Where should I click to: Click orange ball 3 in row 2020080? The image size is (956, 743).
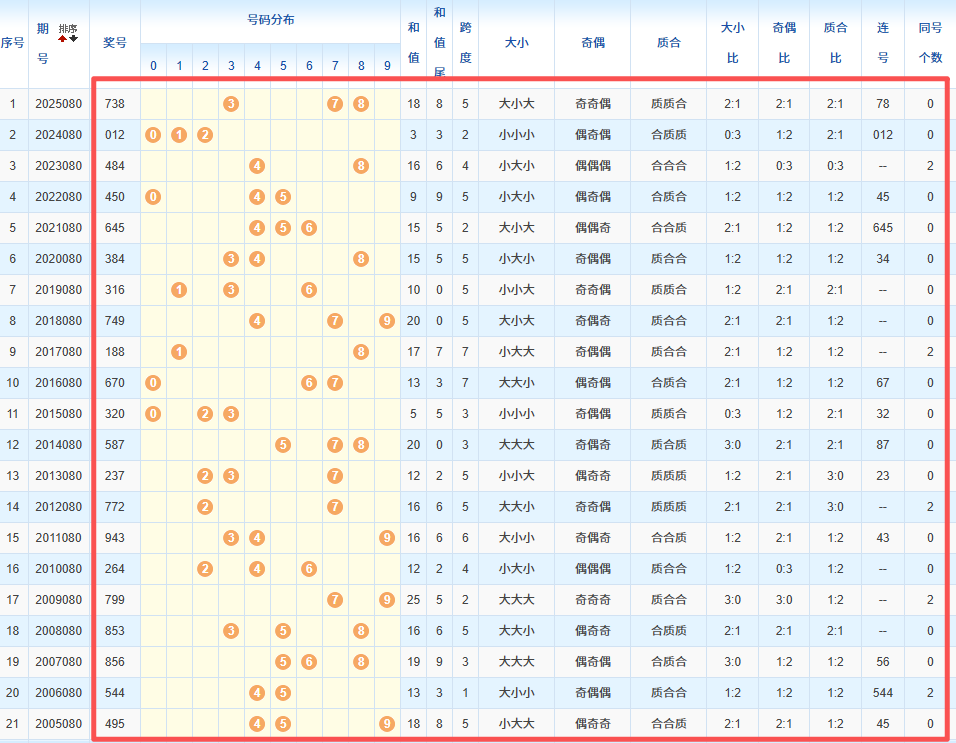pos(231,259)
